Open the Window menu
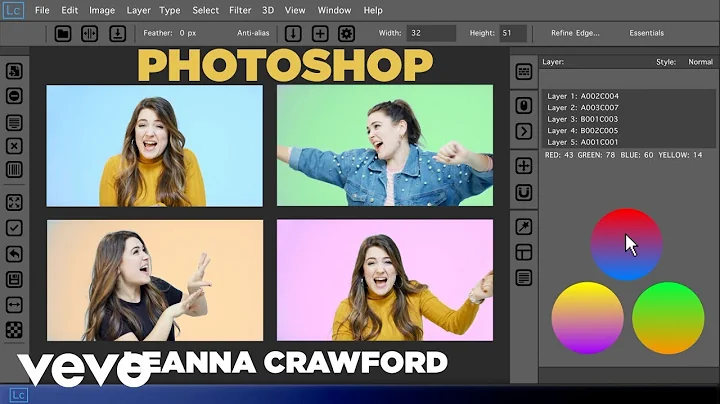The width and height of the screenshot is (720, 404). pyautogui.click(x=334, y=10)
